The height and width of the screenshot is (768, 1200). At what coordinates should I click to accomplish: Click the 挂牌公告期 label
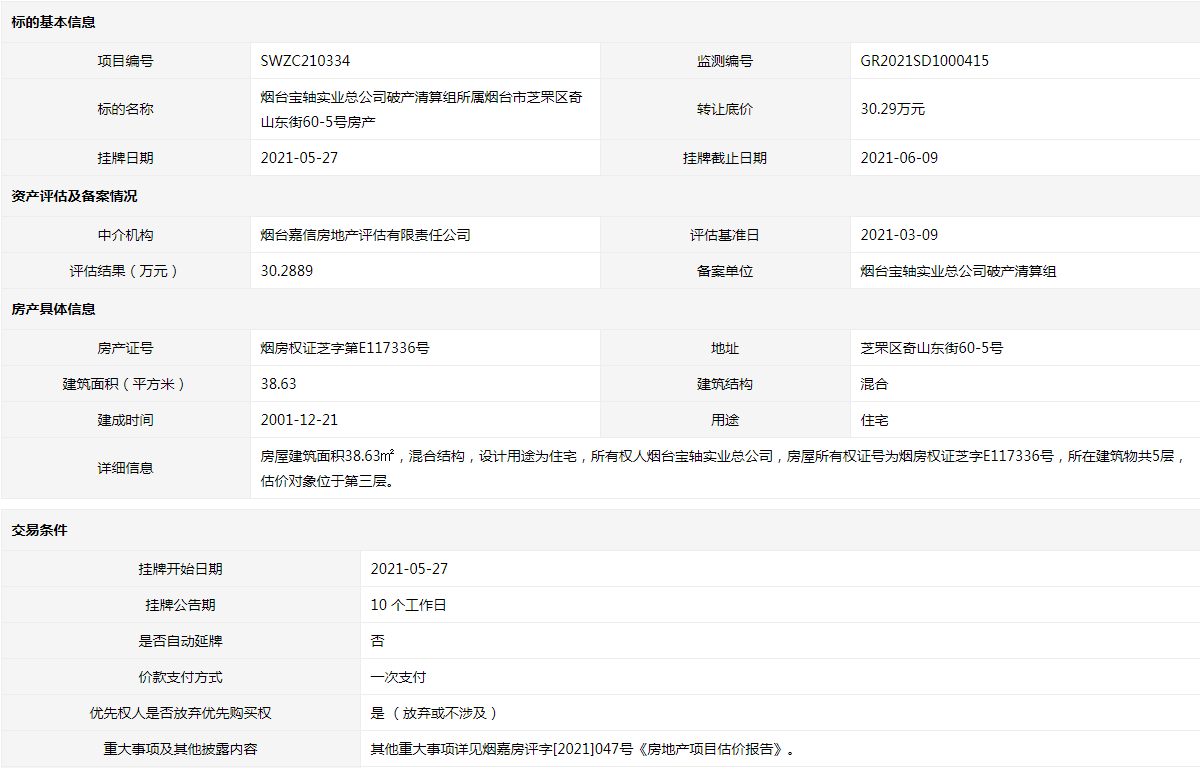click(x=181, y=605)
